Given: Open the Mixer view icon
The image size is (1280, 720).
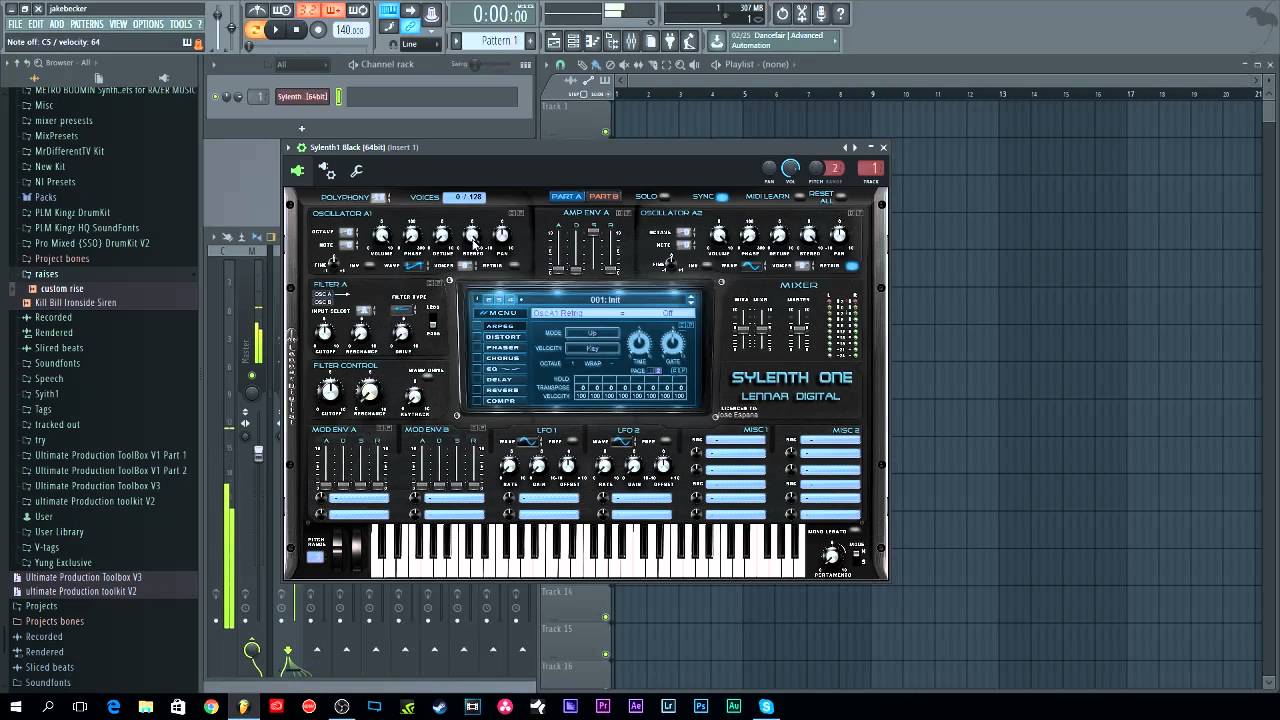Looking at the screenshot, I should click(631, 41).
